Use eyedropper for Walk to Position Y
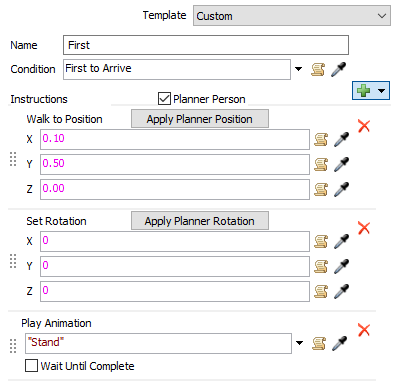396x385 pixels. coord(341,164)
